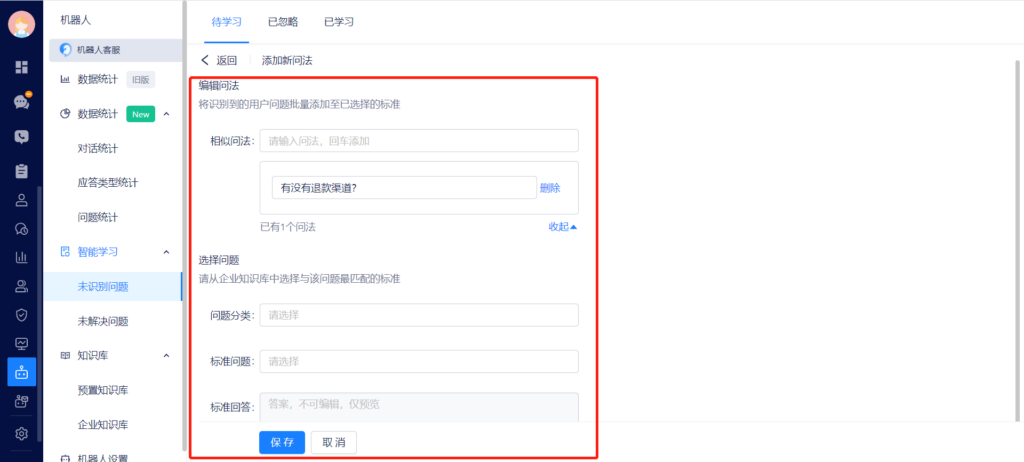Open the phone call icon in the sidebar
Screen dimensions: 1024x462
tap(22, 137)
